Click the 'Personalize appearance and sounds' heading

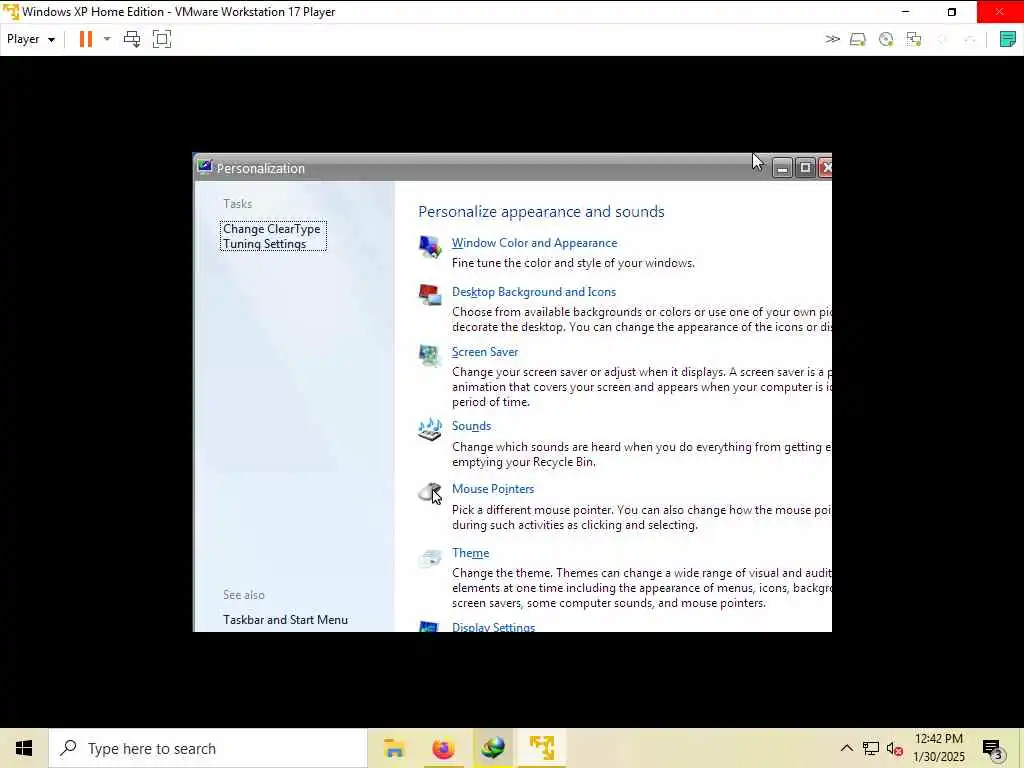(541, 212)
